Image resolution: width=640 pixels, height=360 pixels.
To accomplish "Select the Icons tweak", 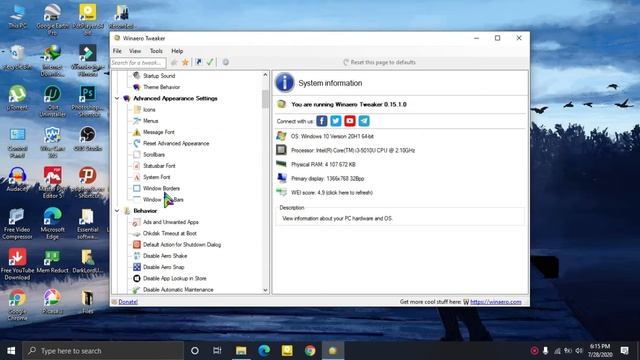I will pyautogui.click(x=149, y=110).
